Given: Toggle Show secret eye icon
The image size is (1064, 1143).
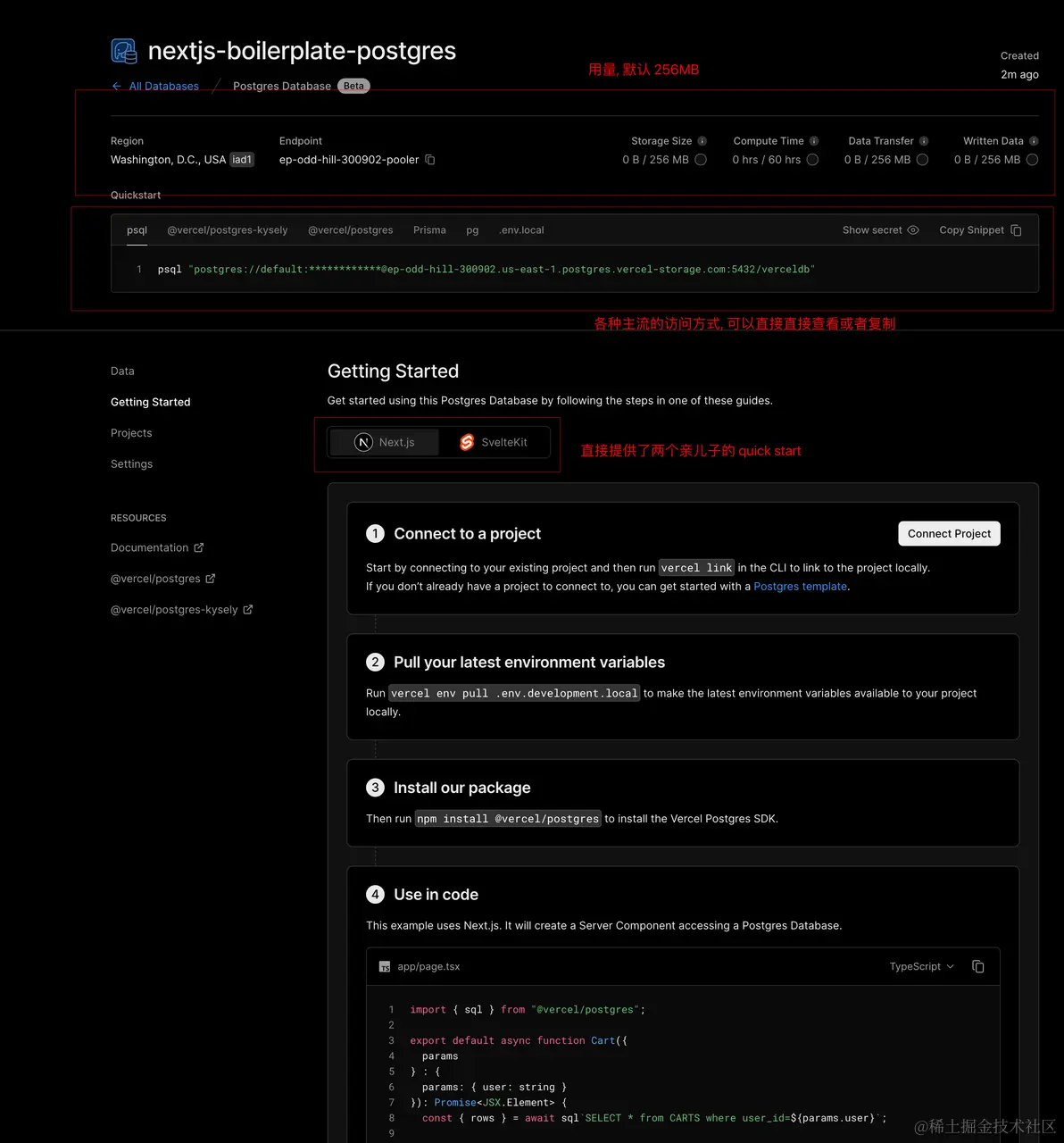Looking at the screenshot, I should (913, 230).
